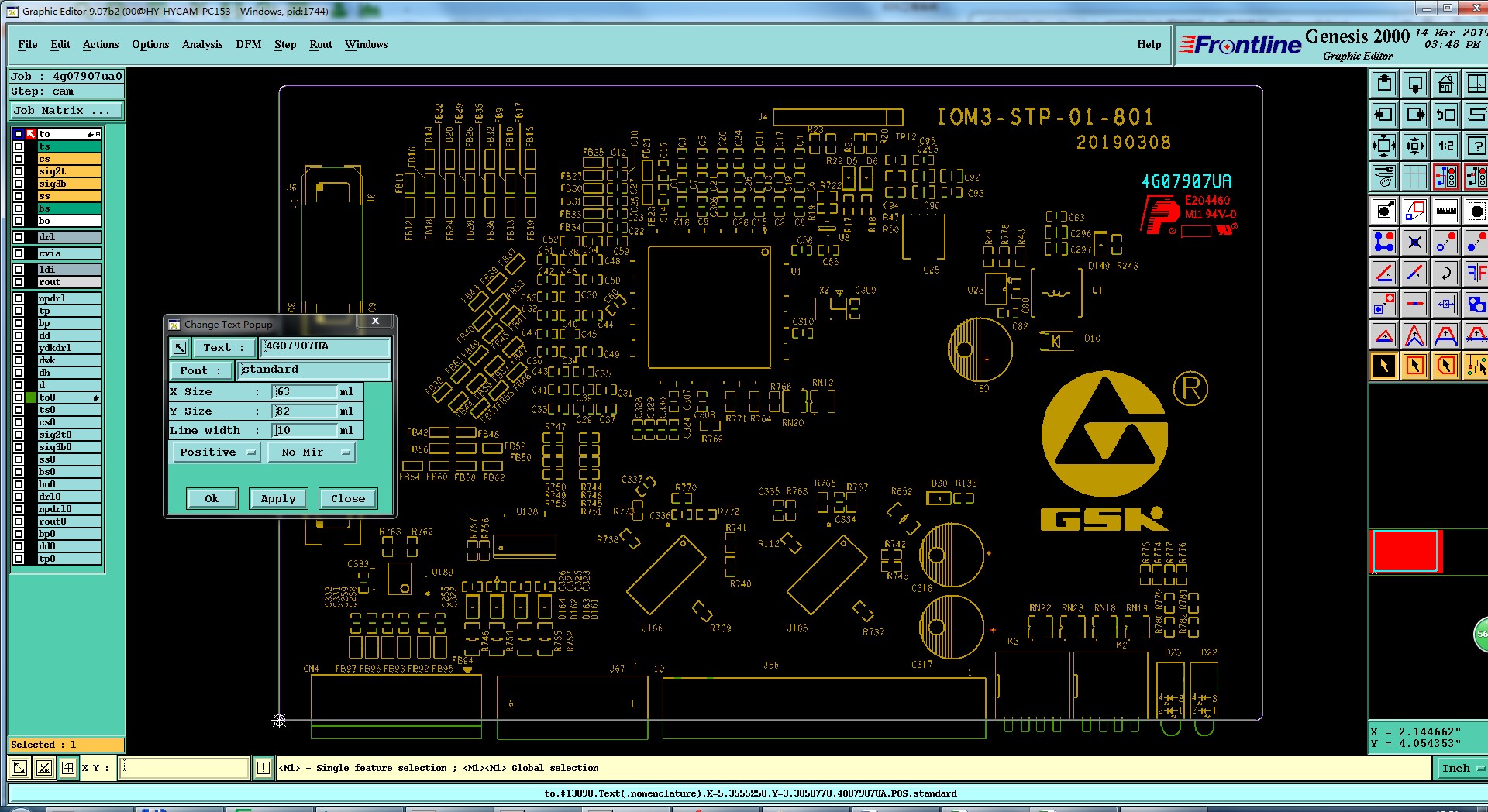The height and width of the screenshot is (812, 1488).
Task: Click the Text input field with 4G07907UA
Action: (325, 346)
